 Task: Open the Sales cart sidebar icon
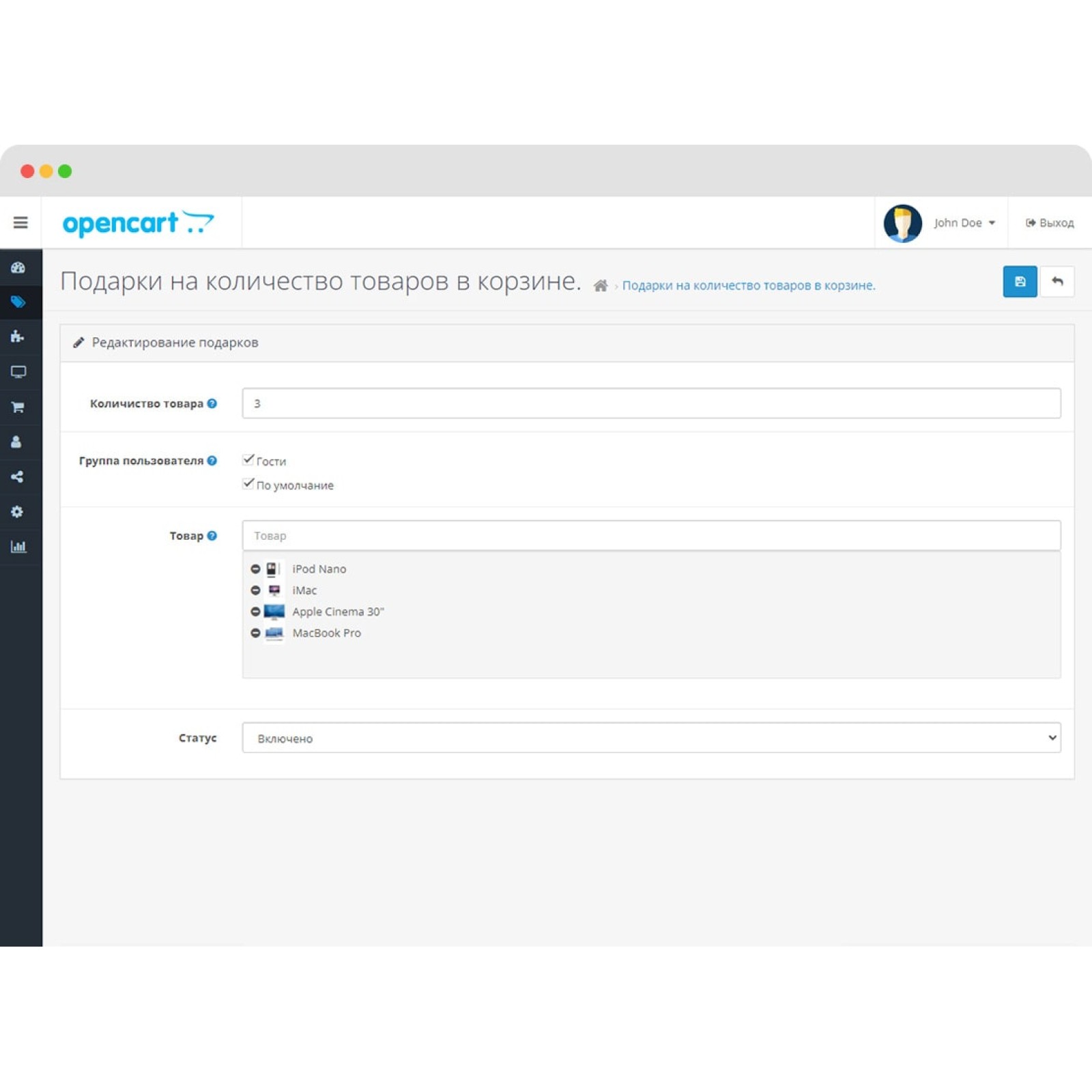18,407
